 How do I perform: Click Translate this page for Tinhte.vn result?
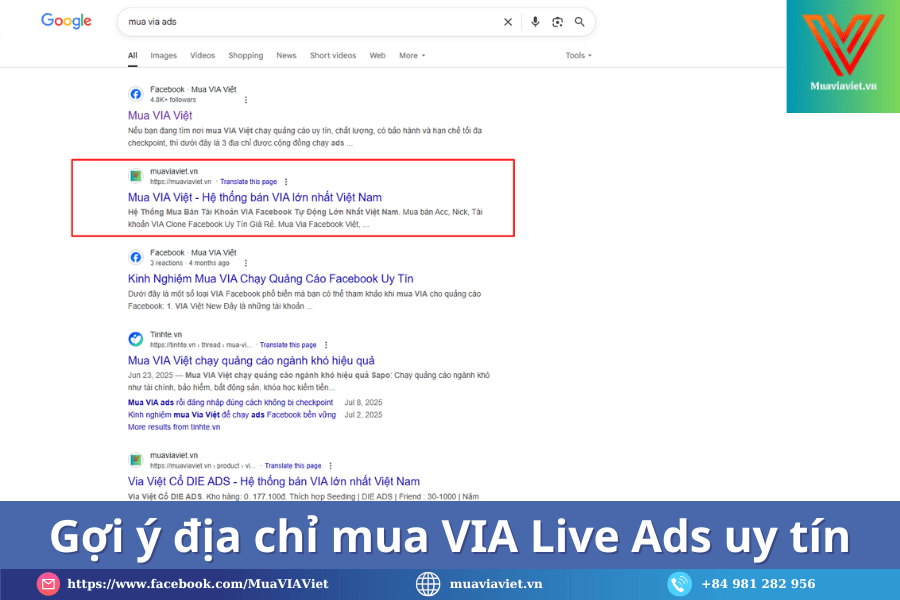[288, 344]
